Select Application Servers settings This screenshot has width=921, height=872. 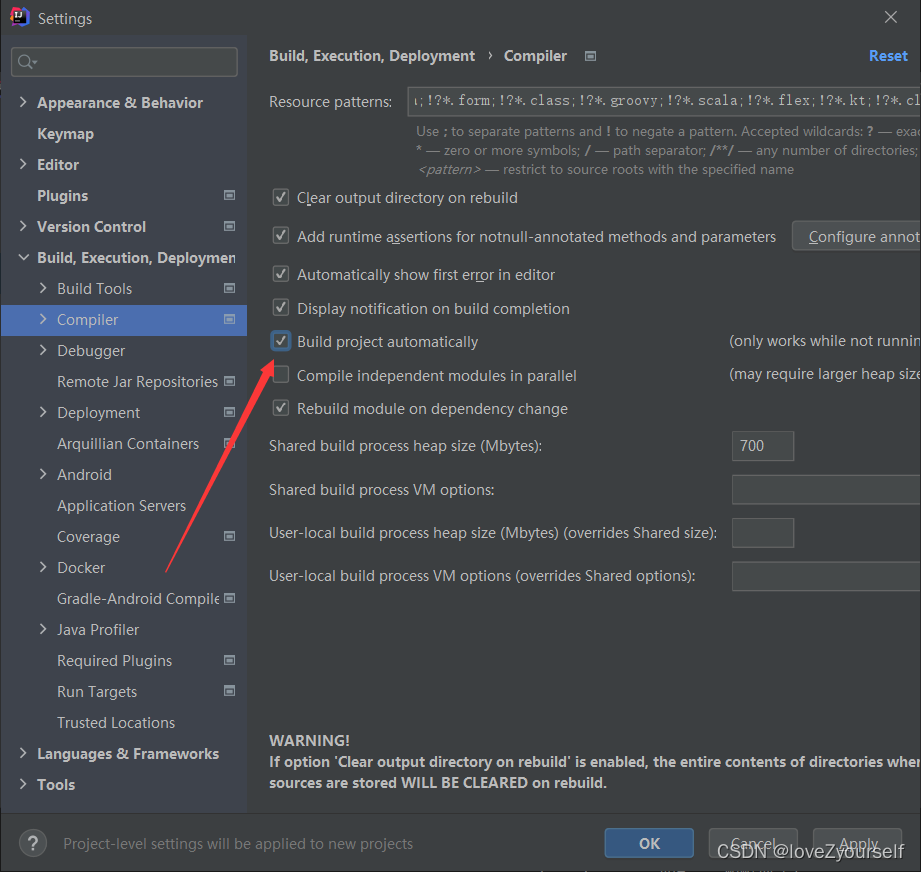(122, 506)
